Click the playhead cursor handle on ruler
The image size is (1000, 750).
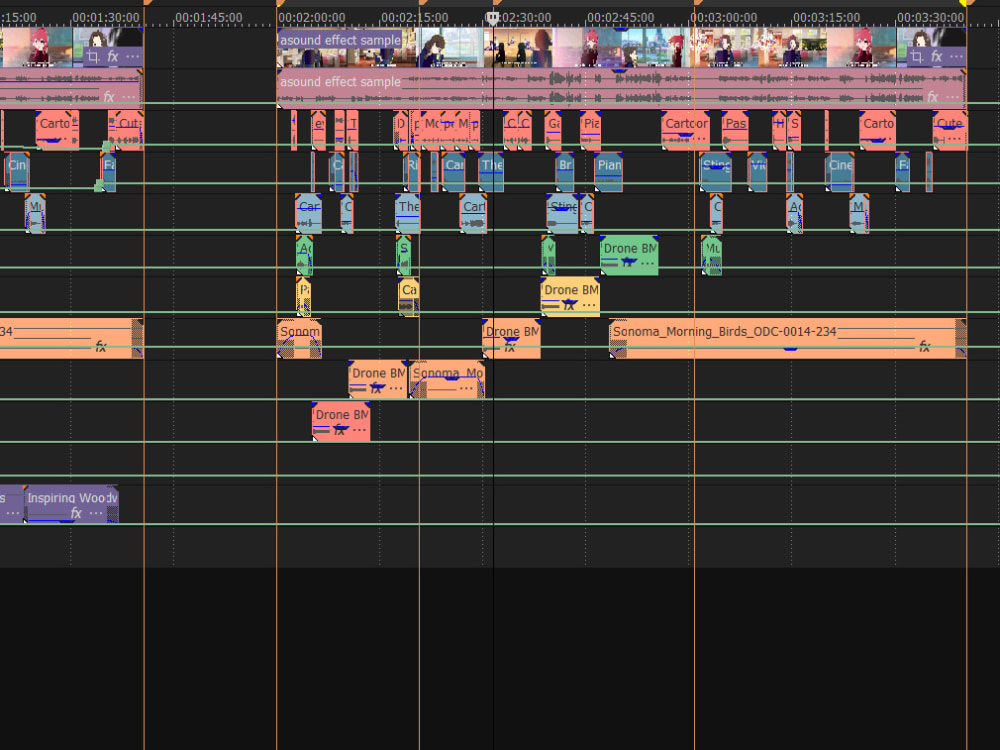pyautogui.click(x=492, y=18)
